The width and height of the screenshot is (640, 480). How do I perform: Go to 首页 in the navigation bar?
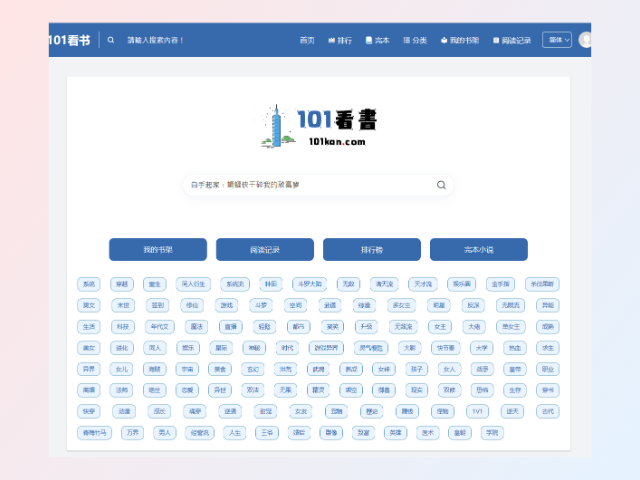pos(307,40)
